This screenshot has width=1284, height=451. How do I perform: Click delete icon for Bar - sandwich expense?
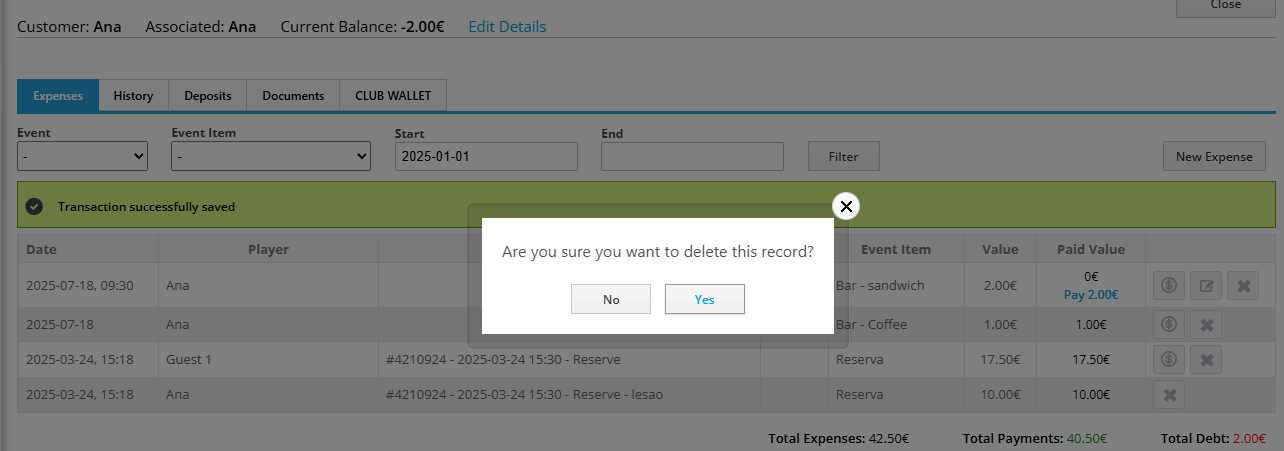tap(1244, 286)
